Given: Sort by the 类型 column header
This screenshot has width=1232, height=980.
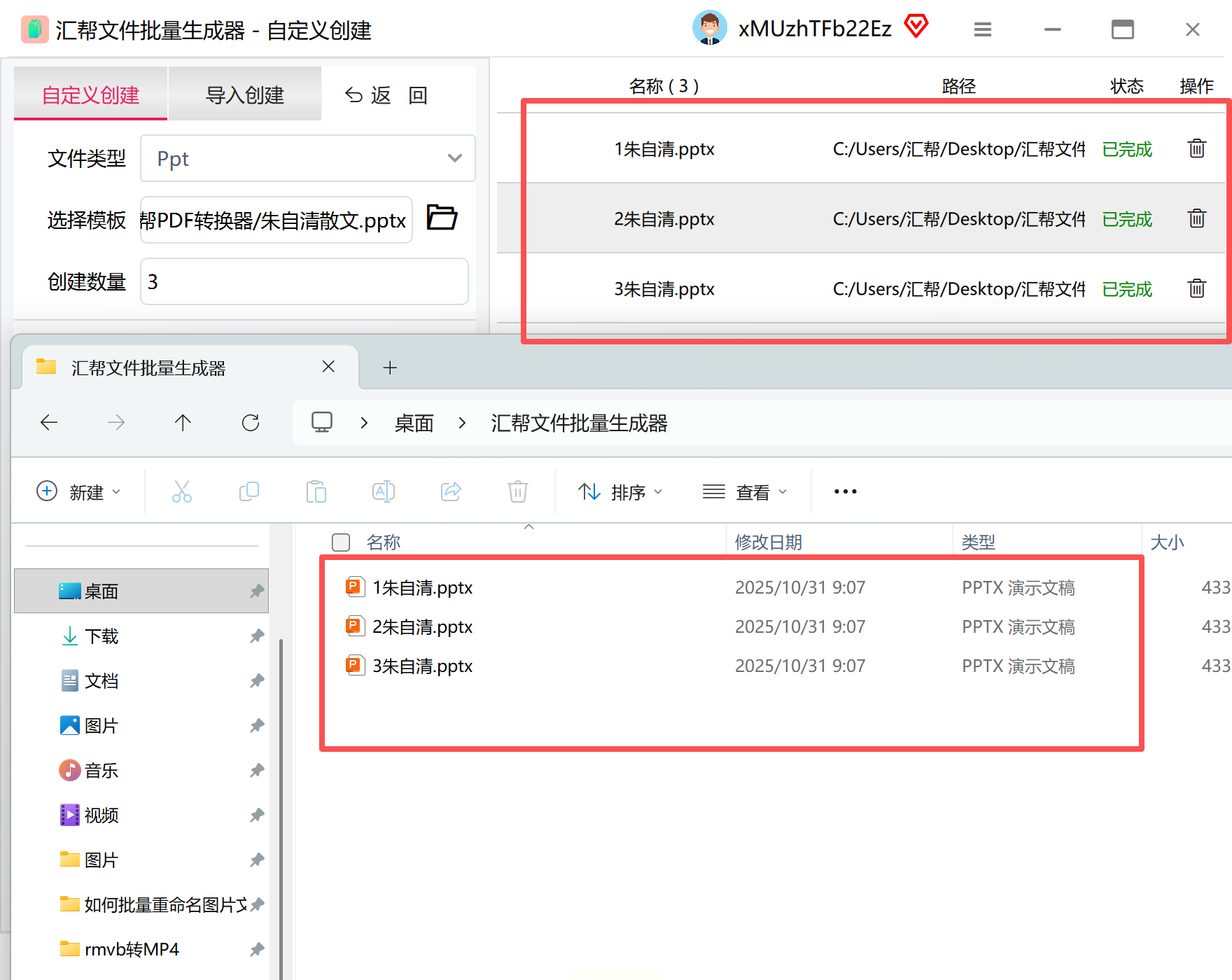Looking at the screenshot, I should (978, 542).
